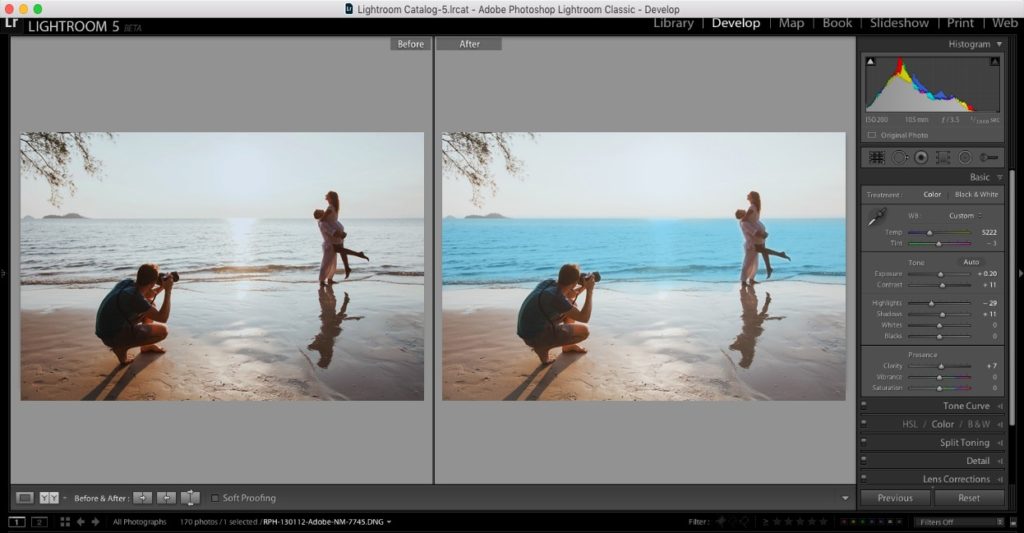Set treatment to Black & White
The image size is (1024, 533).
point(976,195)
